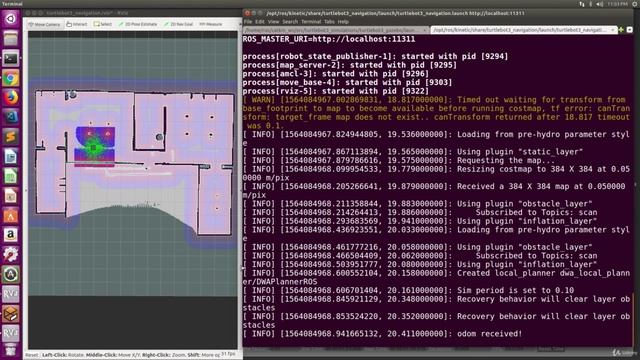This screenshot has width=640, height=360.
Task: Click the clock in top panel
Action: (x=617, y=4)
